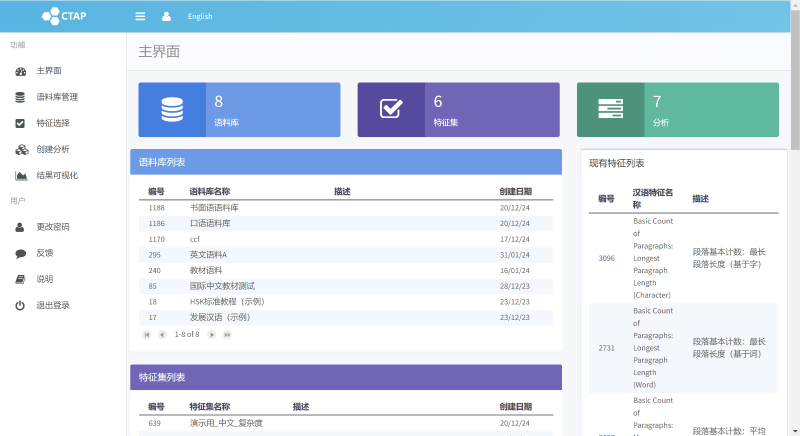Click 退出登录 to log out
This screenshot has width=800, height=436.
coord(53,305)
